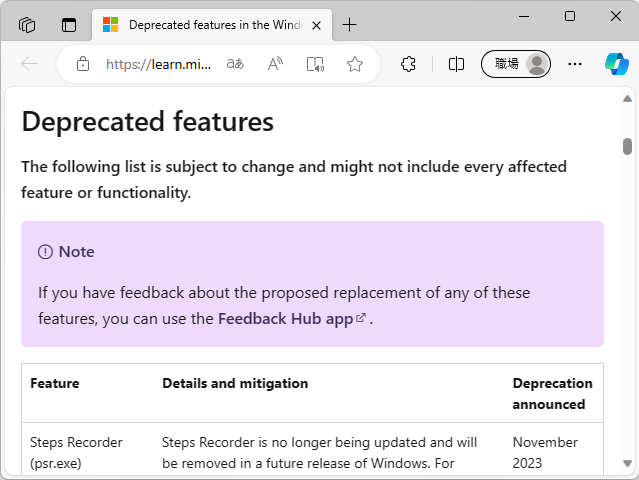Open a new browser tab
The width and height of the screenshot is (639, 480).
[x=349, y=25]
